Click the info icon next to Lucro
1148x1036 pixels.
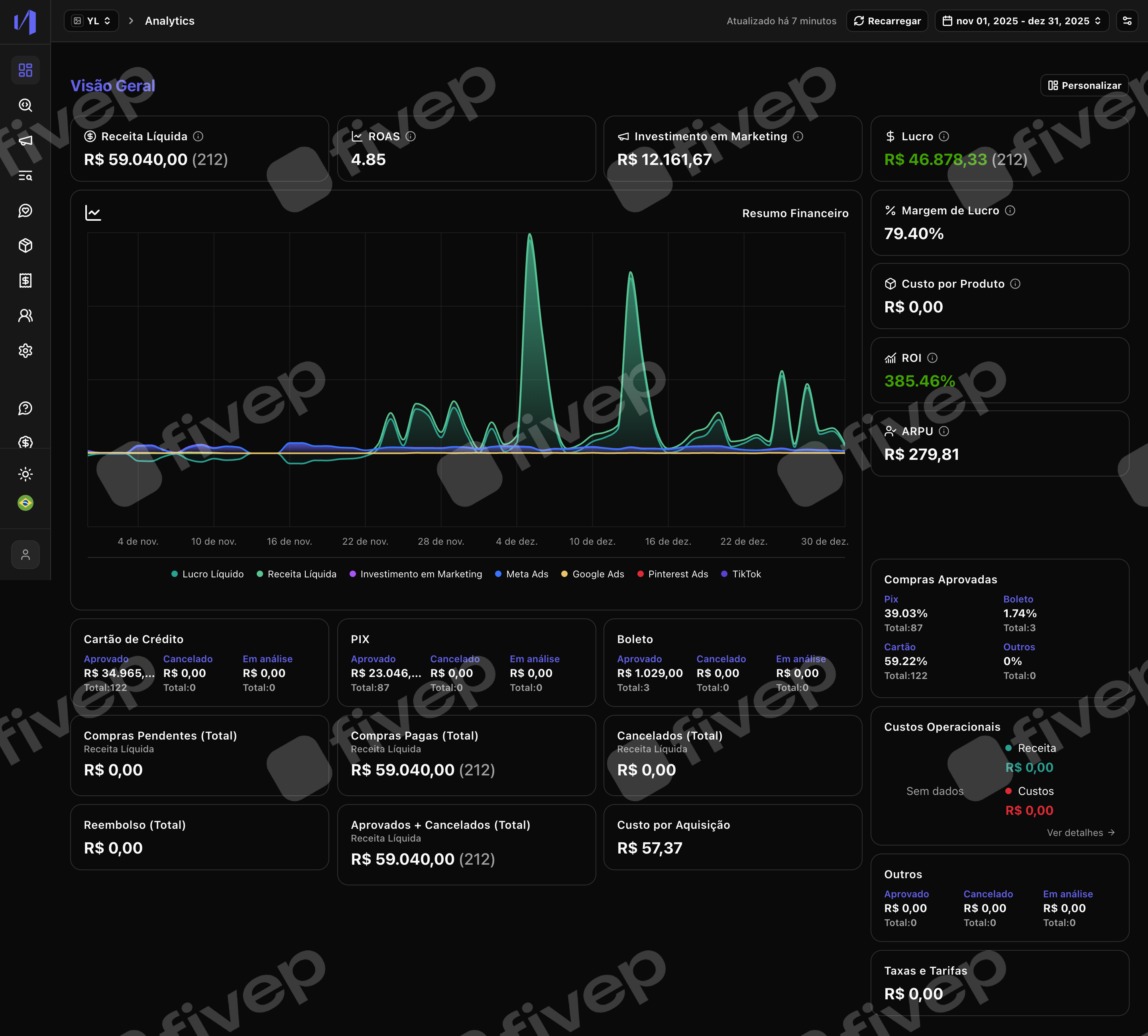(944, 137)
